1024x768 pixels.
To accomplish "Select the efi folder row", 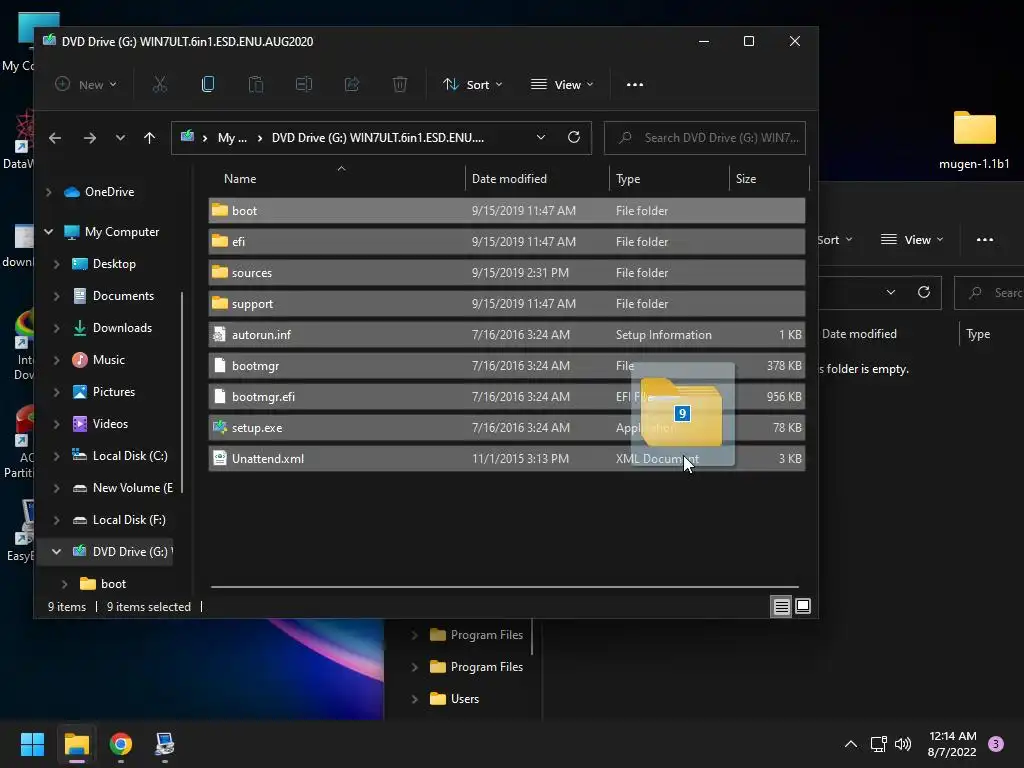I will (x=507, y=242).
